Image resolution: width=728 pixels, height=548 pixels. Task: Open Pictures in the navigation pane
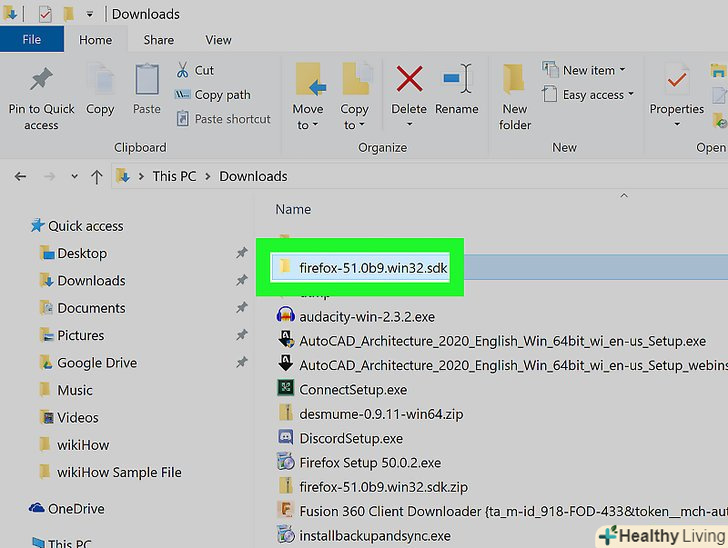point(72,335)
